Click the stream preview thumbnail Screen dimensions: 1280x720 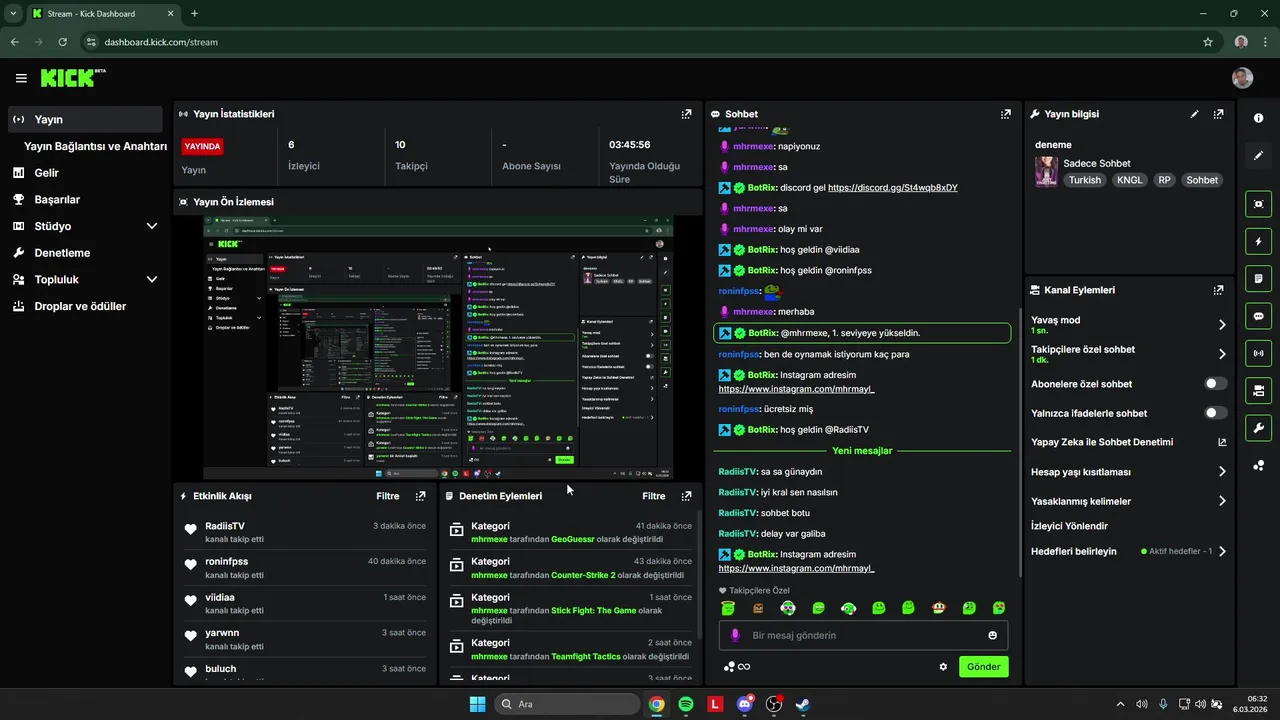pos(438,348)
